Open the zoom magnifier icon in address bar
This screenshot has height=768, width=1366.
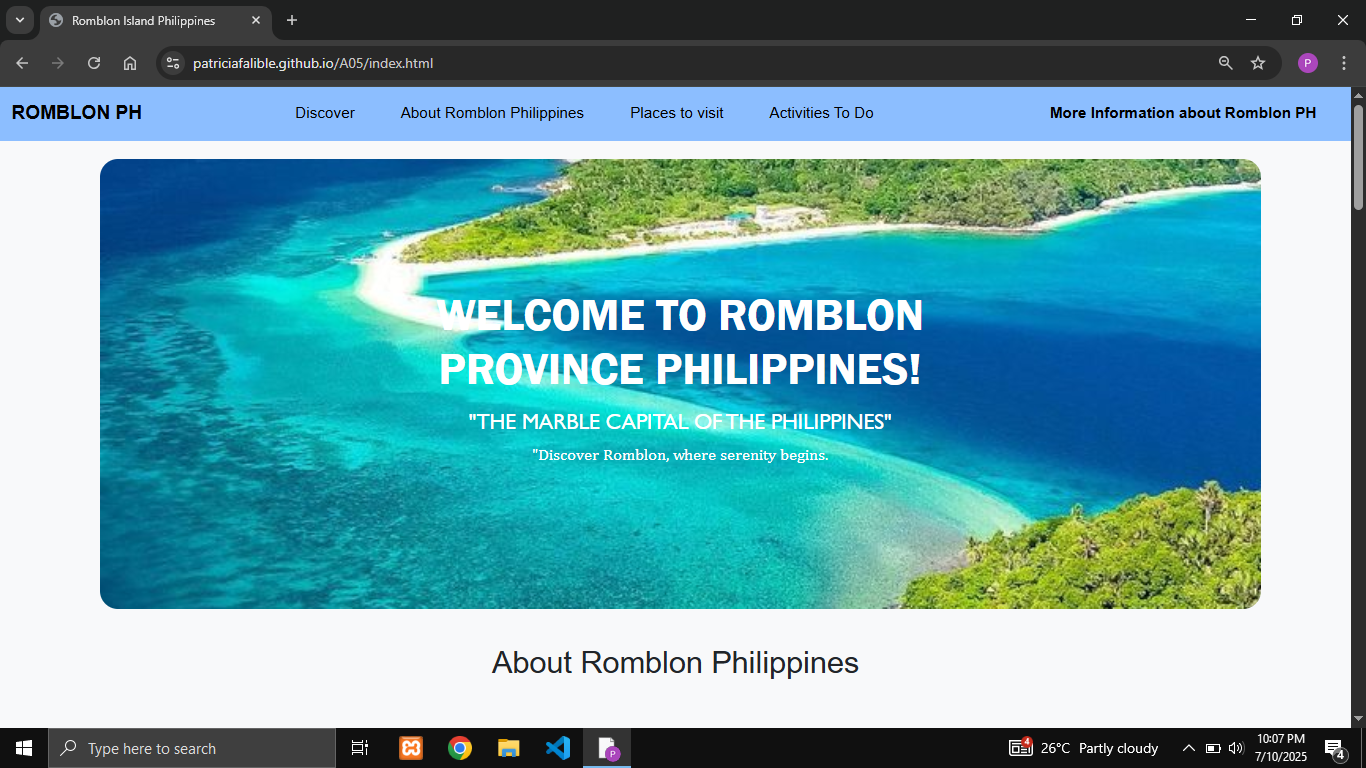coord(1225,63)
